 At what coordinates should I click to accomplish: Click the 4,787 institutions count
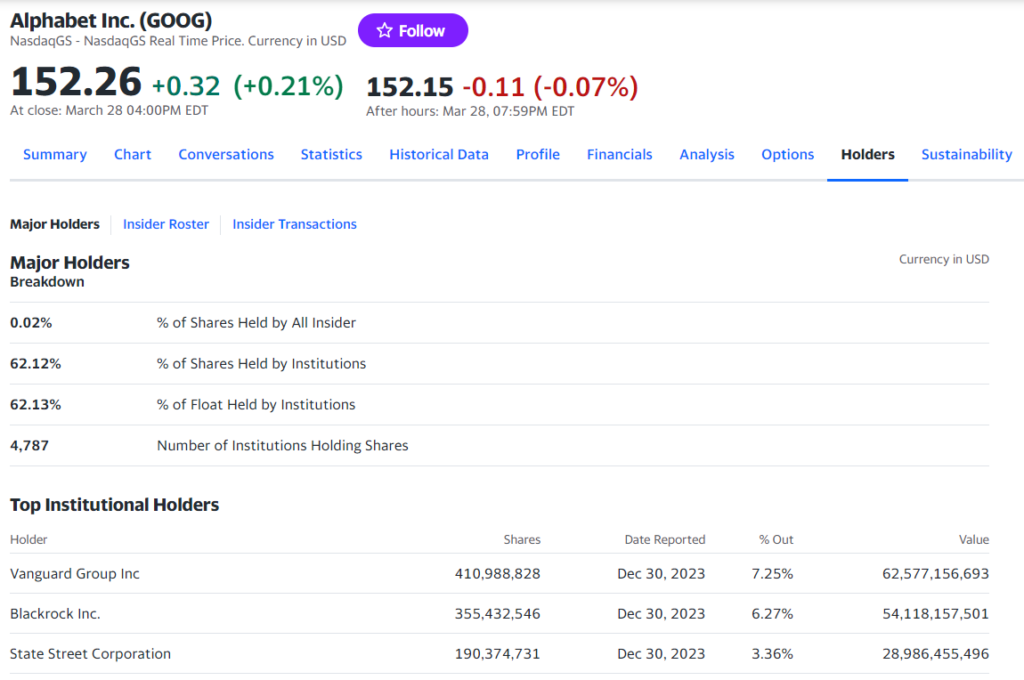coord(29,445)
